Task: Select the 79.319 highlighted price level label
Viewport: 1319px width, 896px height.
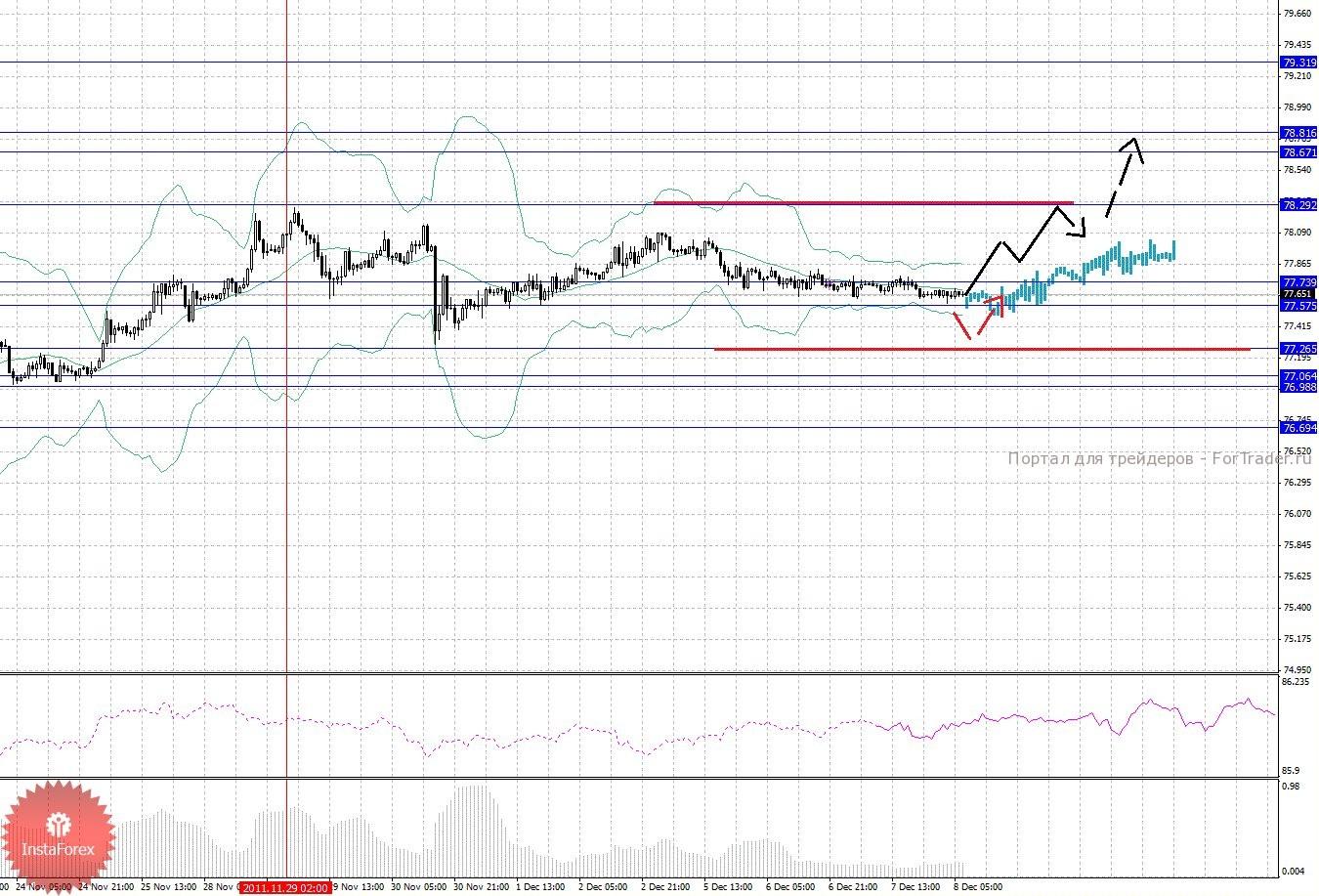Action: (1298, 63)
